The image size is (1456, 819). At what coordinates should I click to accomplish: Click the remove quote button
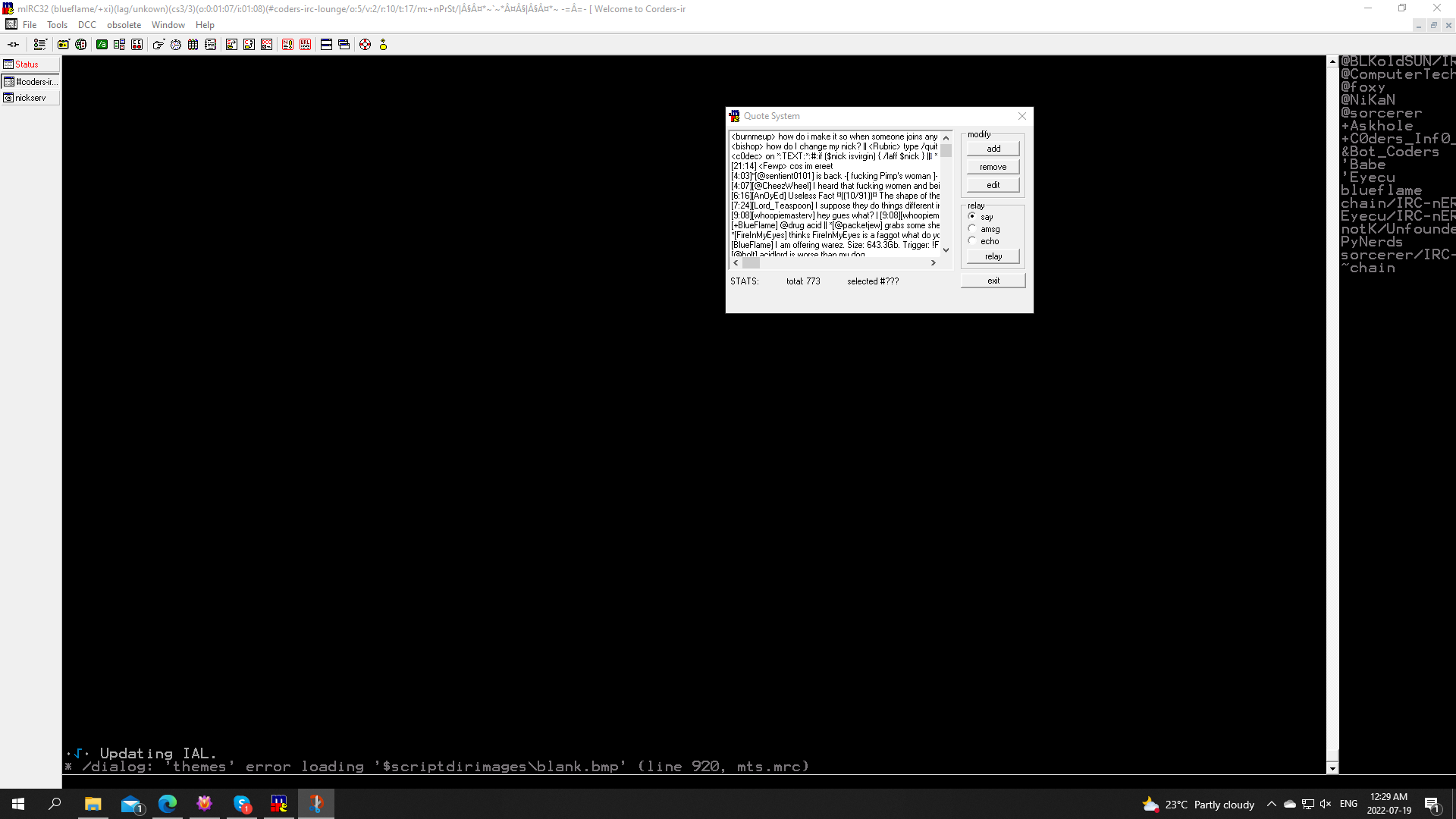(x=993, y=167)
